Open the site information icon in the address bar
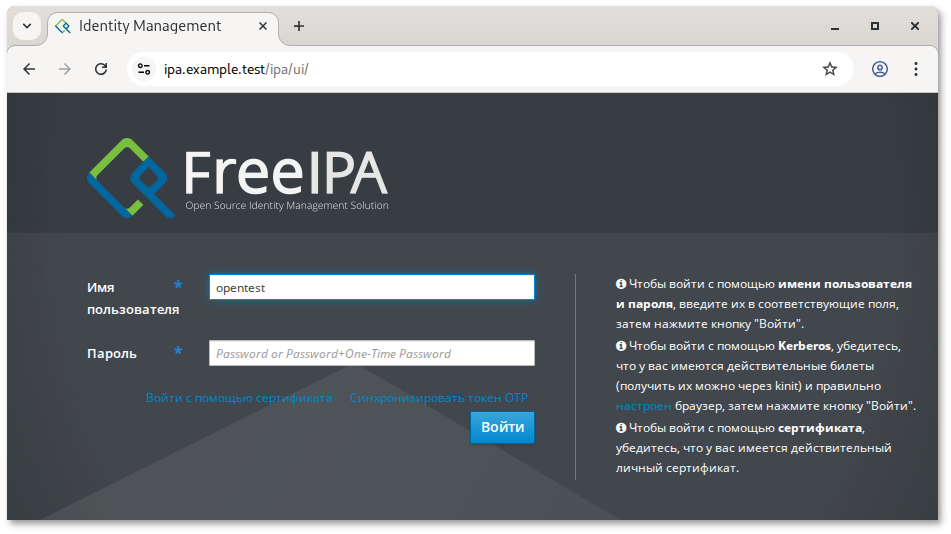 coord(144,69)
